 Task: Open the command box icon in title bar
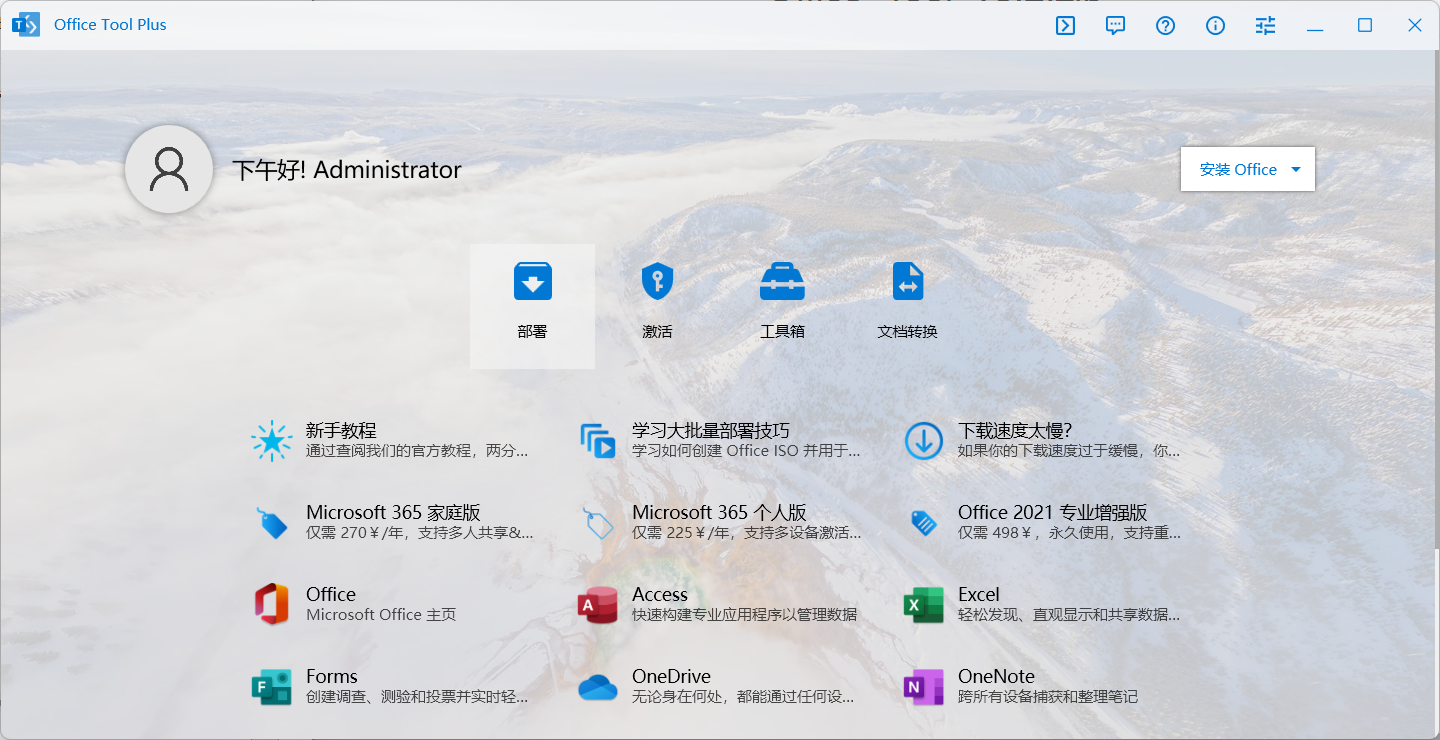[x=1065, y=26]
